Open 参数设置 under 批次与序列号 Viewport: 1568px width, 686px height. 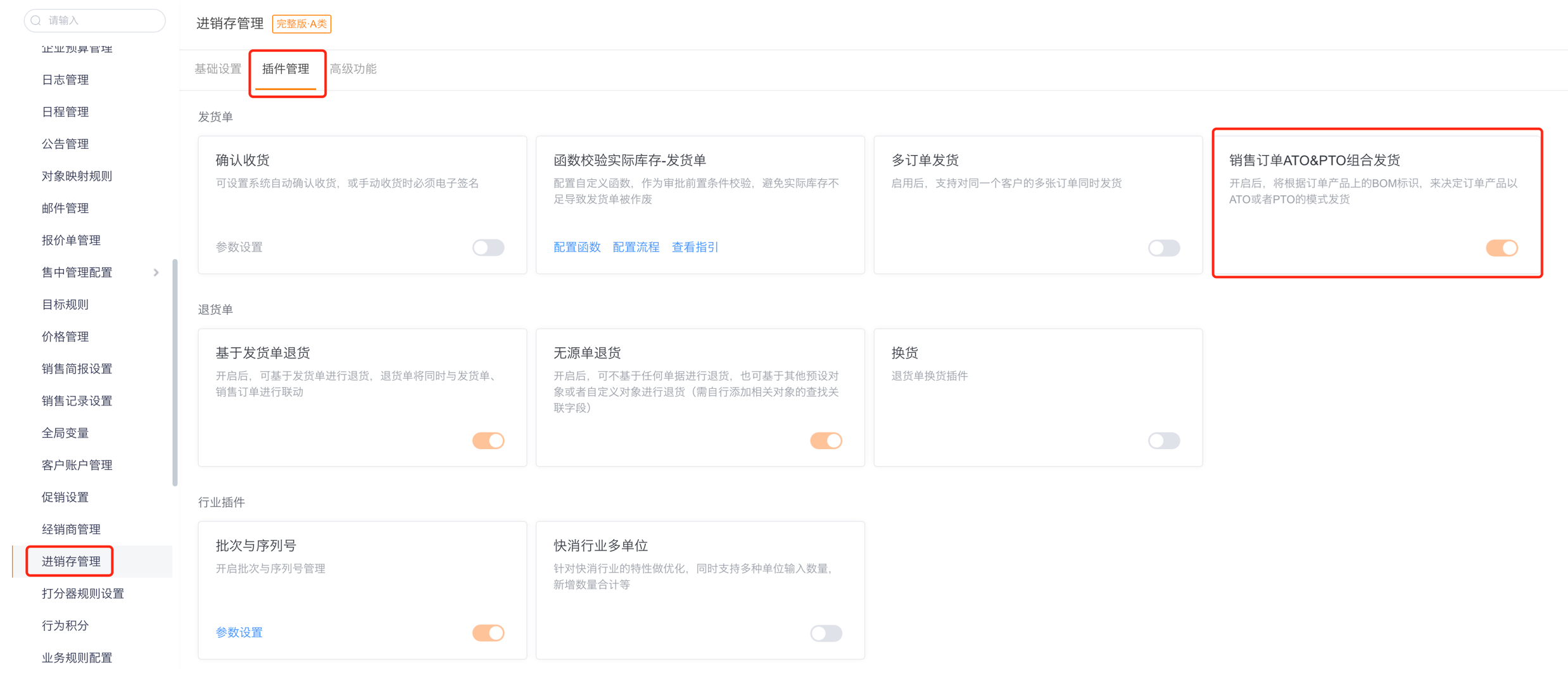[239, 632]
